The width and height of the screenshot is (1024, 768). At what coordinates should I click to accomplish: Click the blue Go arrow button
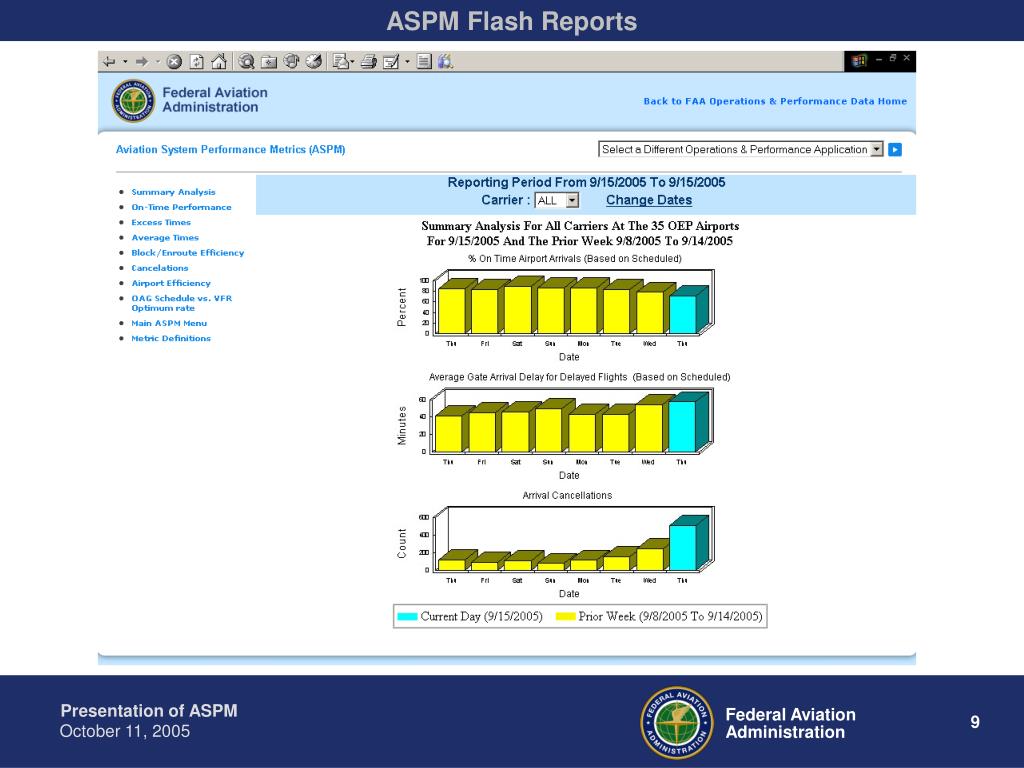(895, 150)
